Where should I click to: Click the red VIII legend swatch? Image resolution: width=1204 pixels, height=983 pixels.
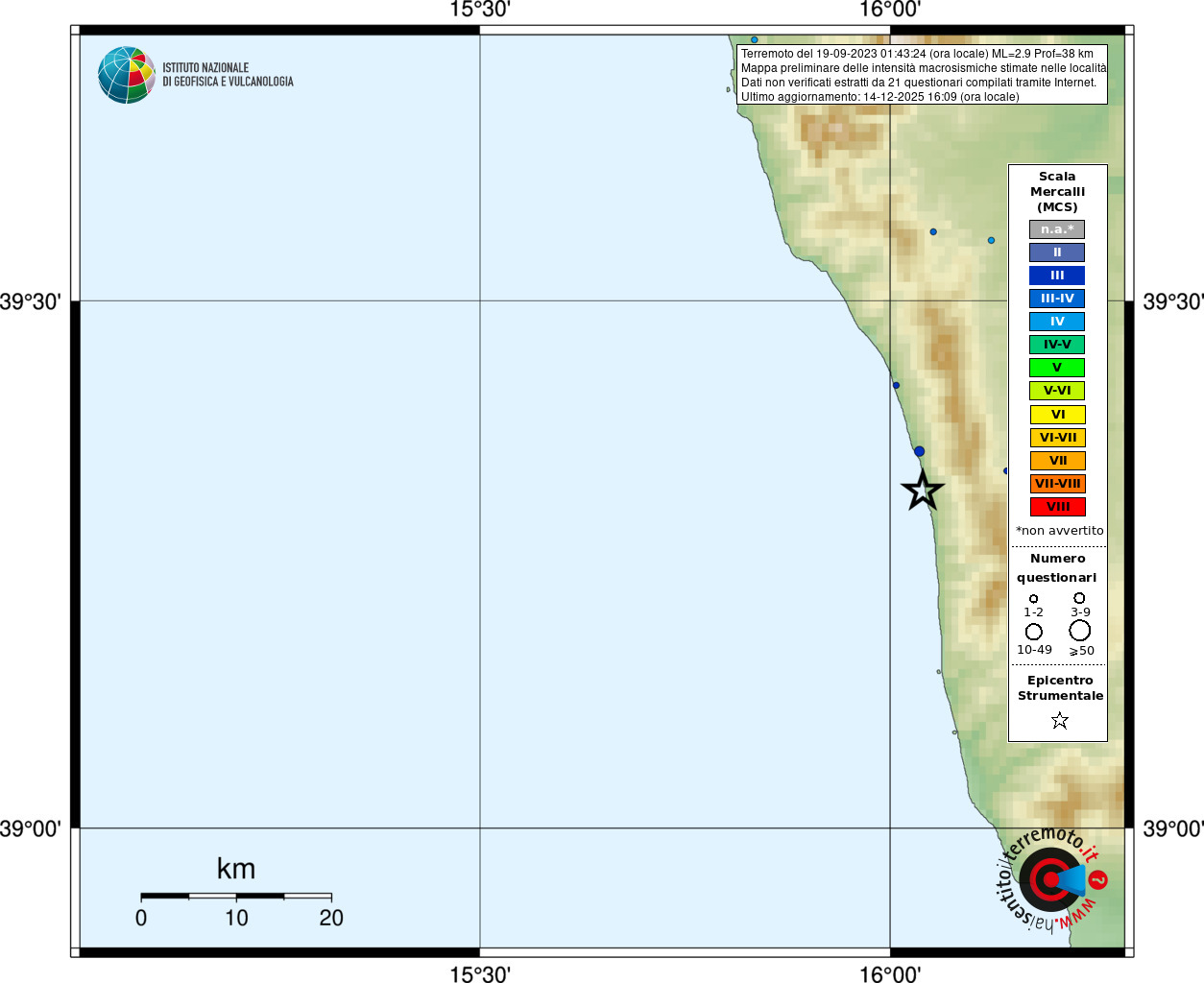(1057, 507)
